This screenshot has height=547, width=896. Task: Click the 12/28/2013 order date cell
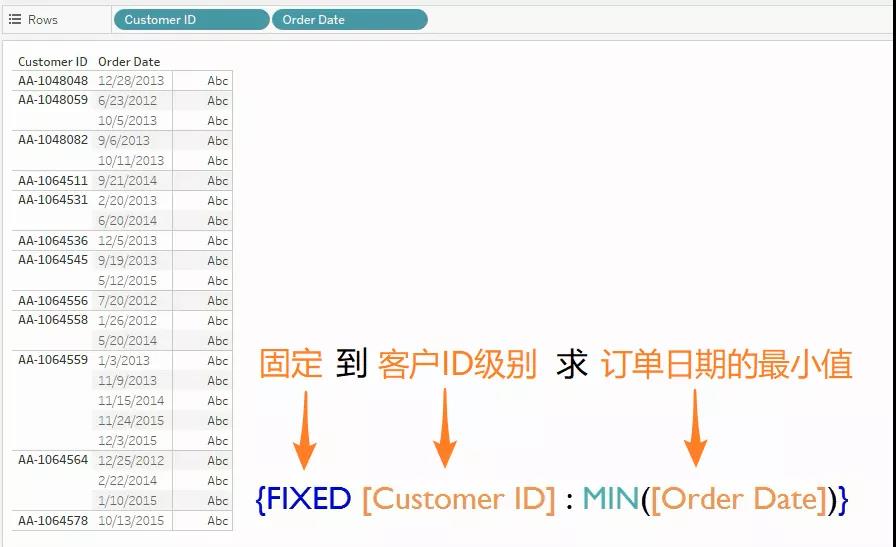131,80
